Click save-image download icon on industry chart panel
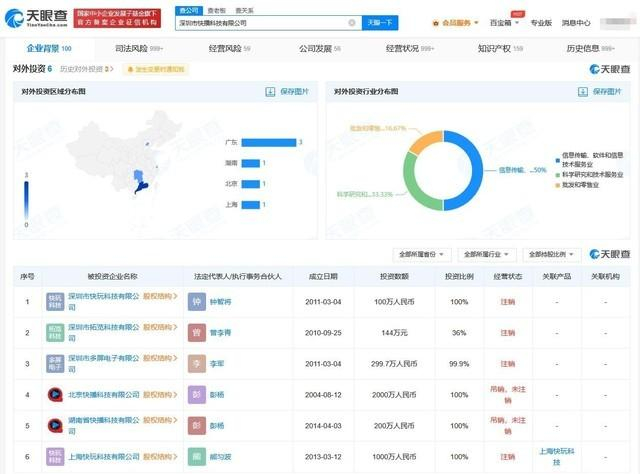 coord(583,91)
